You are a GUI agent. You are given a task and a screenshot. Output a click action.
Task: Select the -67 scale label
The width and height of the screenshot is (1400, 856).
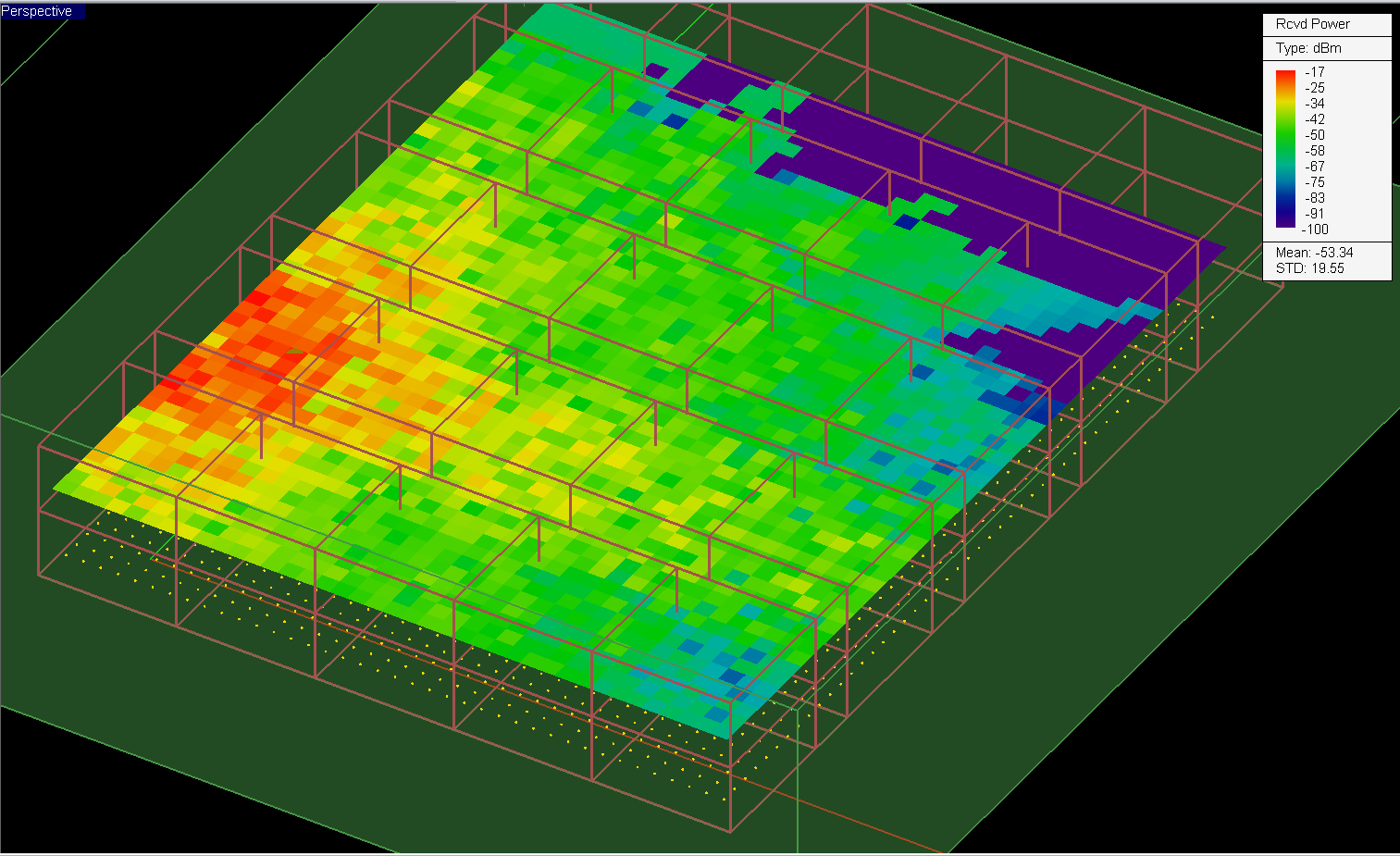1314,167
